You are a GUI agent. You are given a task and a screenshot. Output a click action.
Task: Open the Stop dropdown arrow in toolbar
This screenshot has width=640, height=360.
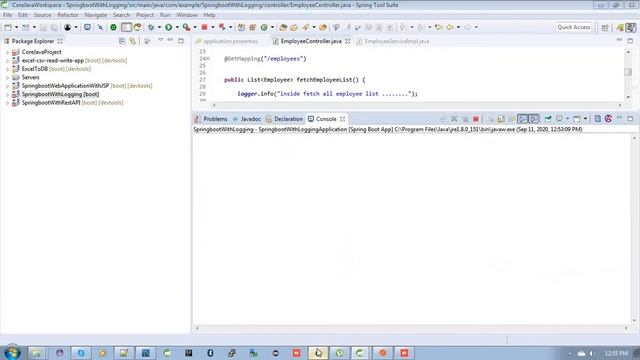tap(212, 27)
